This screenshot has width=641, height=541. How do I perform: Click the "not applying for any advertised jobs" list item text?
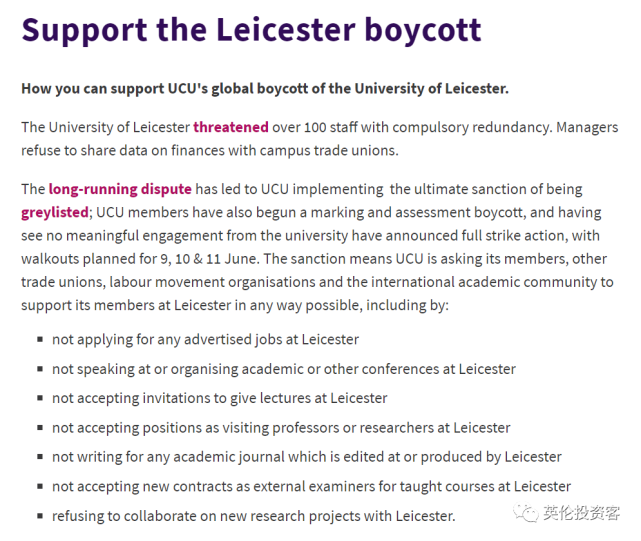(205, 340)
